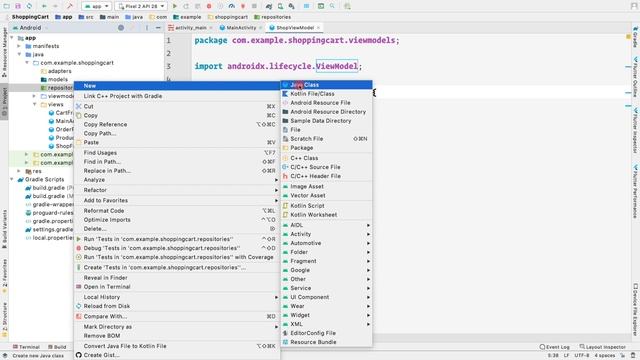
Task: Open the Event Log panel
Action: point(554,347)
